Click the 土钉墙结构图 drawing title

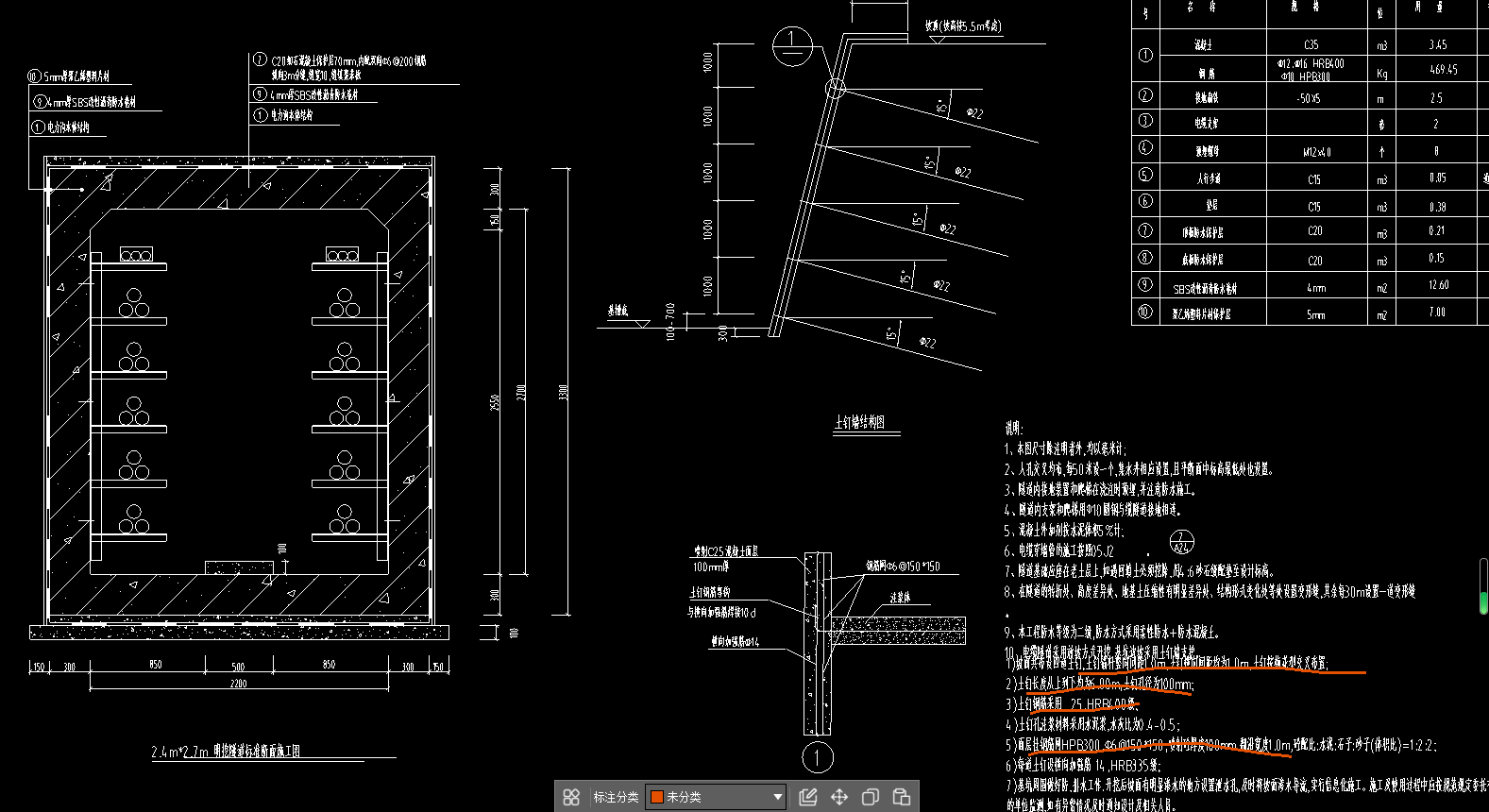[x=859, y=422]
